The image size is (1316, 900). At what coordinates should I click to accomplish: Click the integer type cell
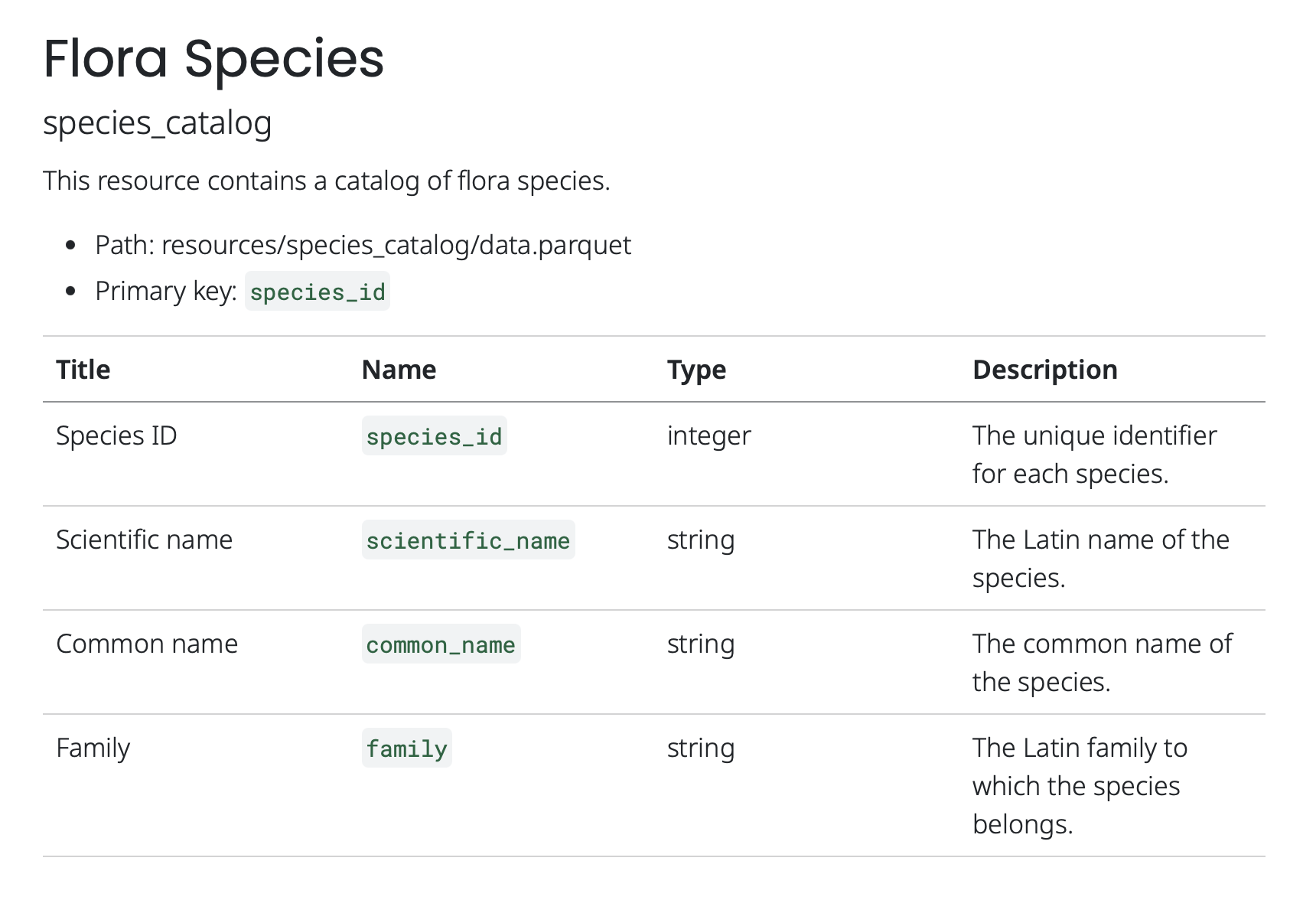coord(708,435)
